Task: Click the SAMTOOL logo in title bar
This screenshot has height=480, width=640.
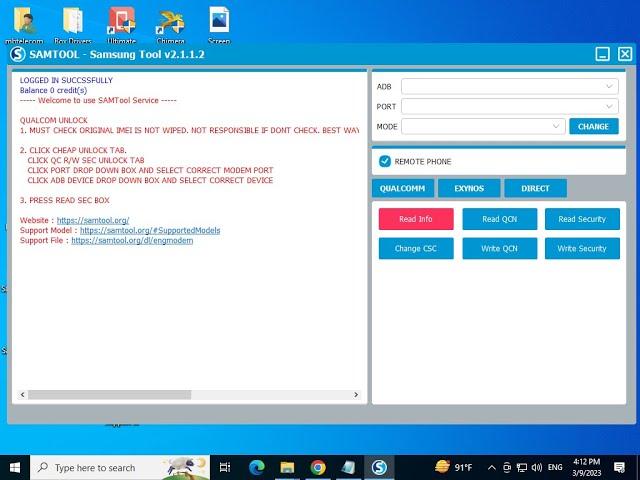Action: pyautogui.click(x=18, y=54)
